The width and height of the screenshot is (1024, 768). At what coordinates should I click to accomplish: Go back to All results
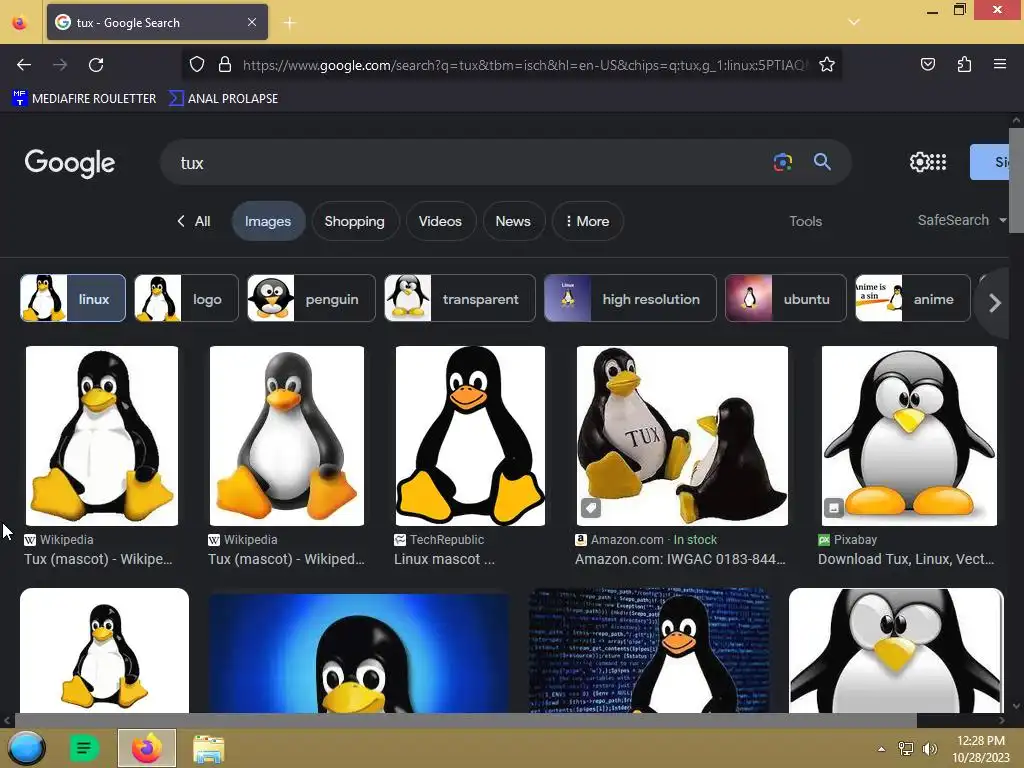pos(193,221)
